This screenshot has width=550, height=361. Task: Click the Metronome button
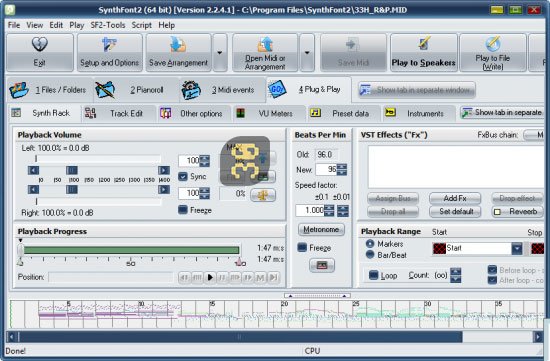pos(321,229)
